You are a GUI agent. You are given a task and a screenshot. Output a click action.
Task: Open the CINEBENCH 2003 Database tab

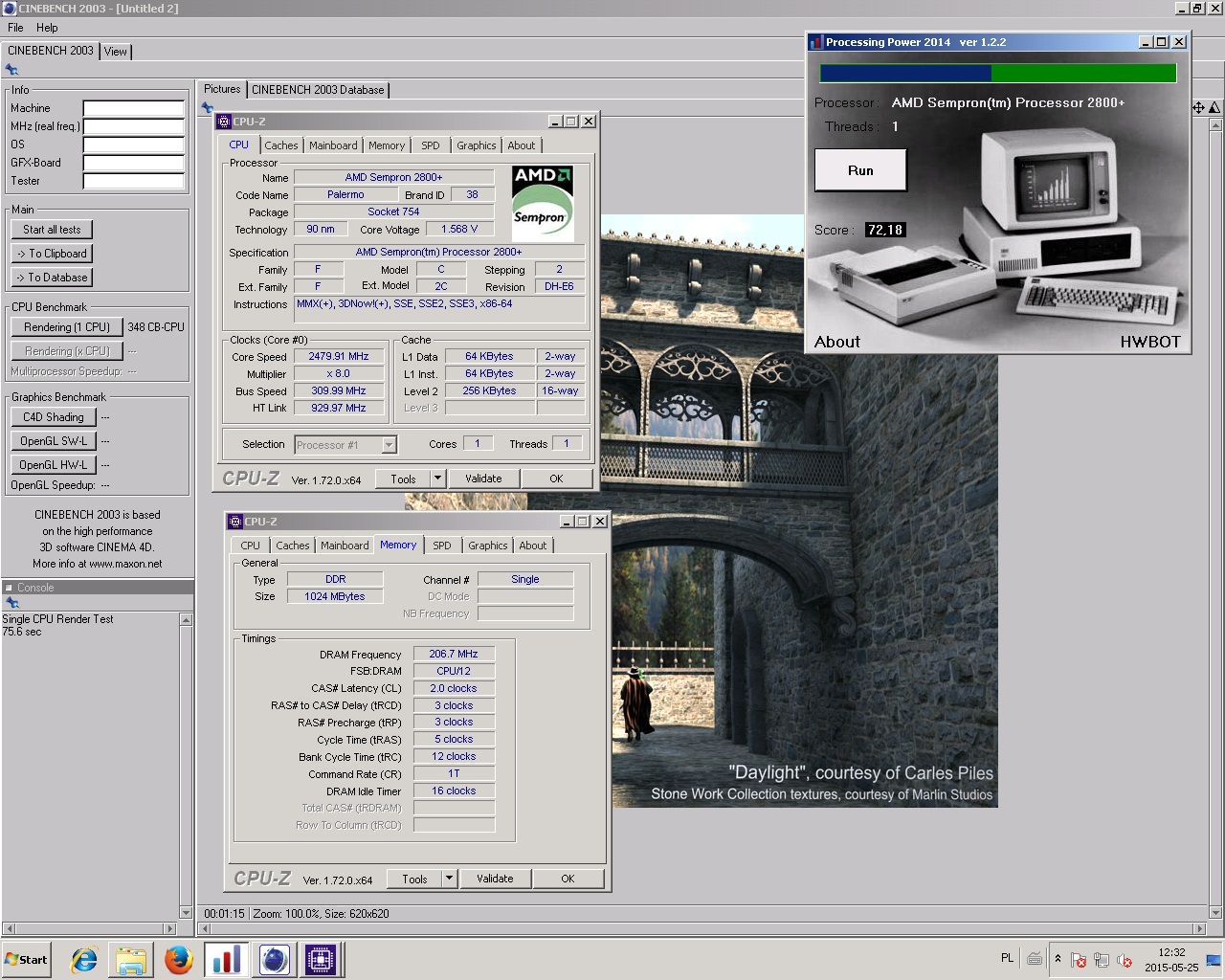[x=318, y=90]
